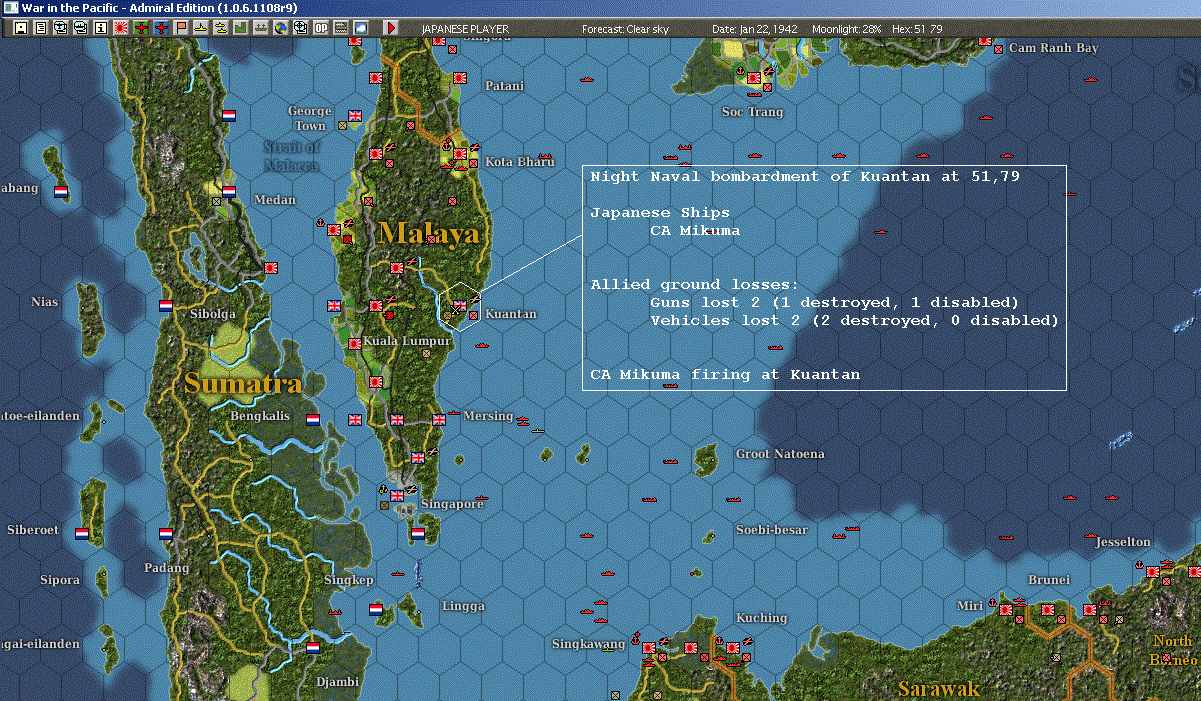Click the War in the Pacific window icon
This screenshot has width=1201, height=701.
[x=9, y=8]
